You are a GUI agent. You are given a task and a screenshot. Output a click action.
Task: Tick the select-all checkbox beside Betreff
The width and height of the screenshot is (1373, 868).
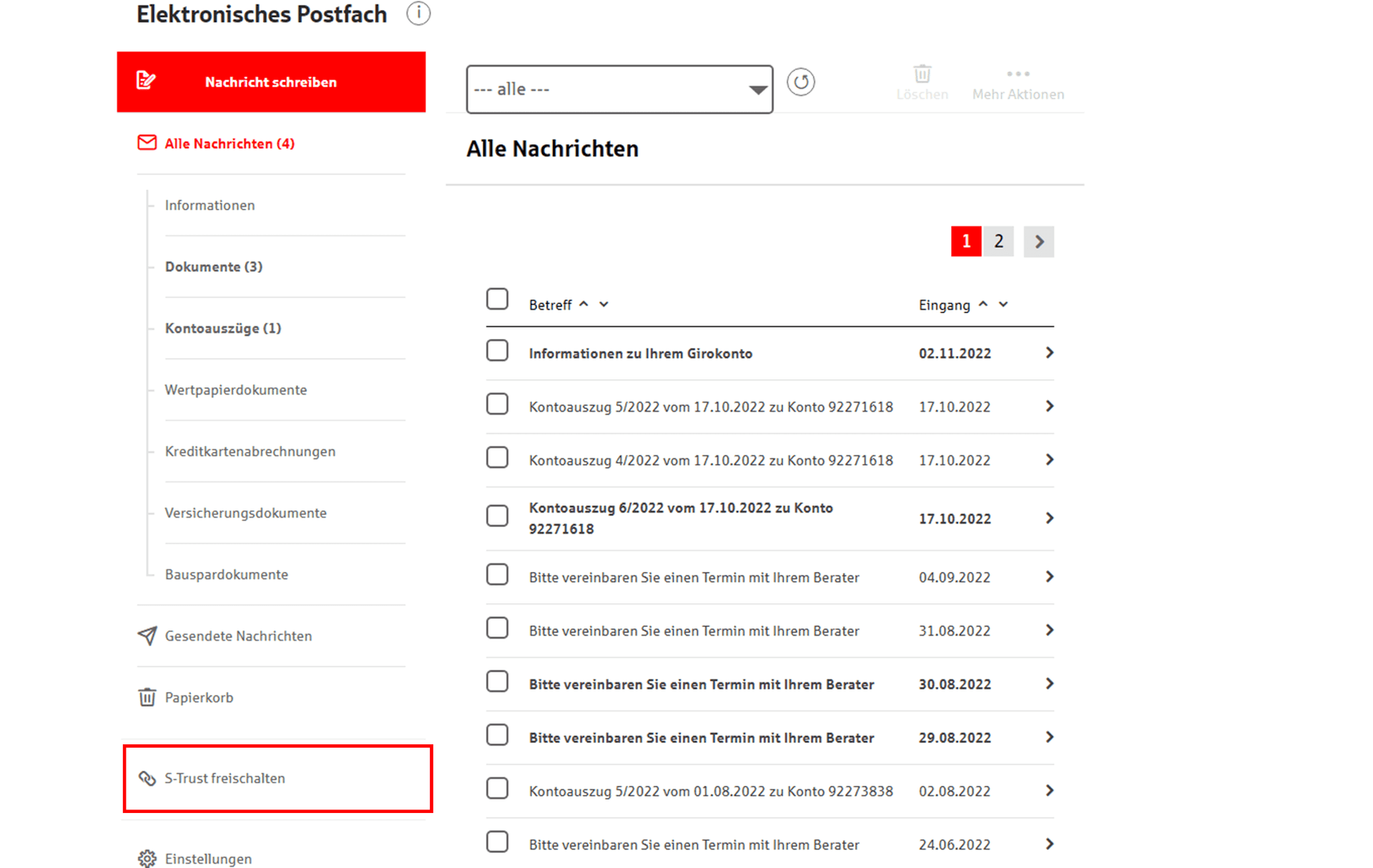point(497,299)
